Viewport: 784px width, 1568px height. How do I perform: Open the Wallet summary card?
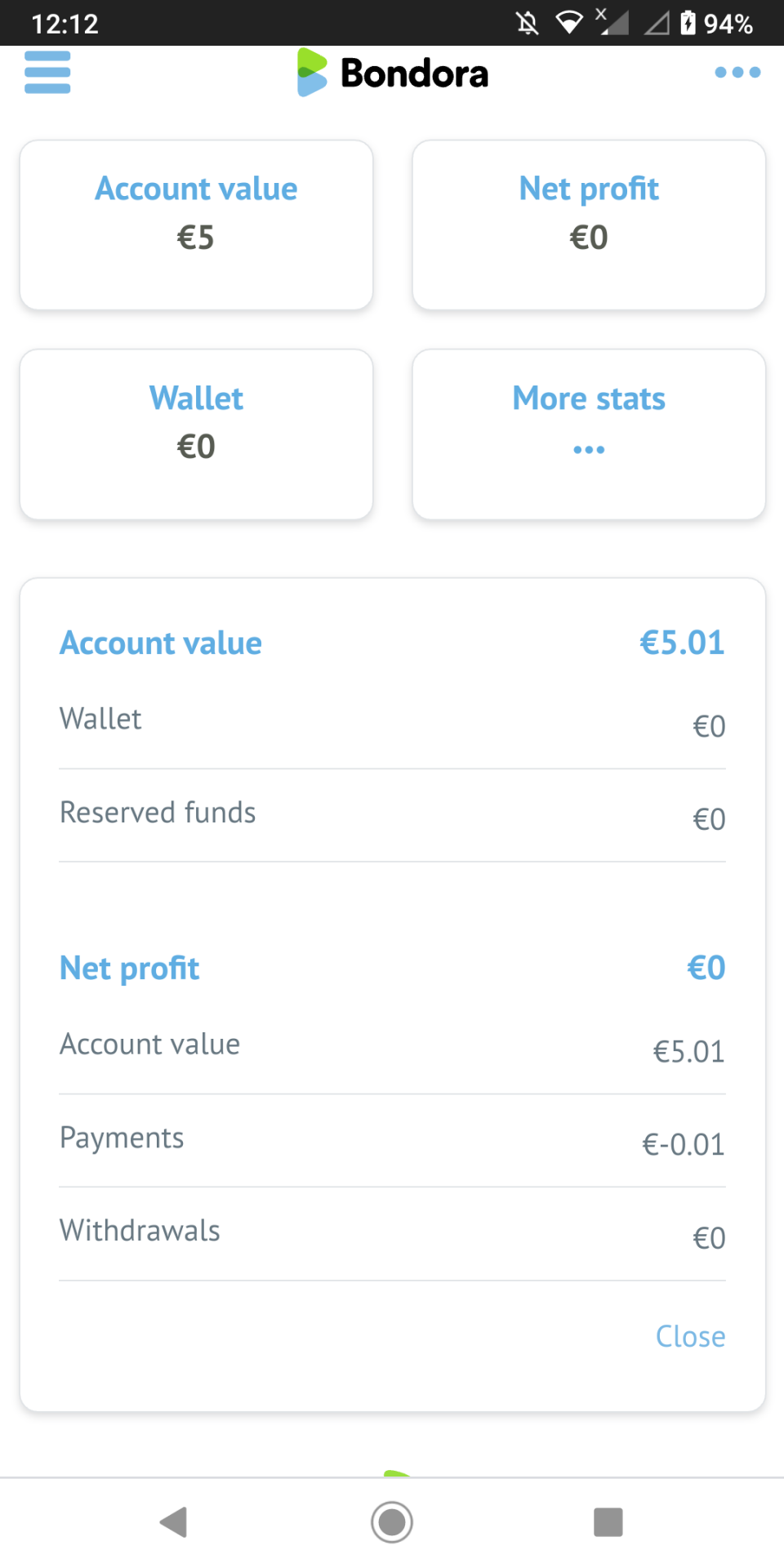click(x=196, y=434)
